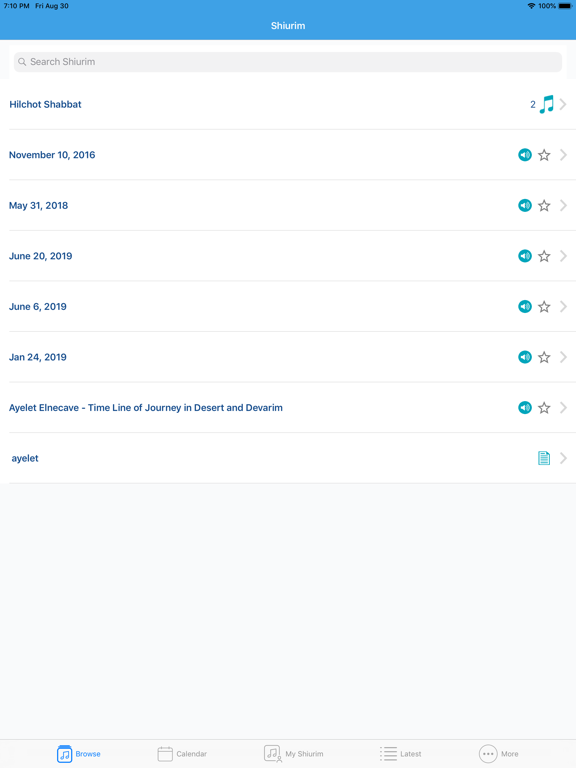Open the document icon on ayelet row
The width and height of the screenshot is (576, 768).
coord(544,458)
